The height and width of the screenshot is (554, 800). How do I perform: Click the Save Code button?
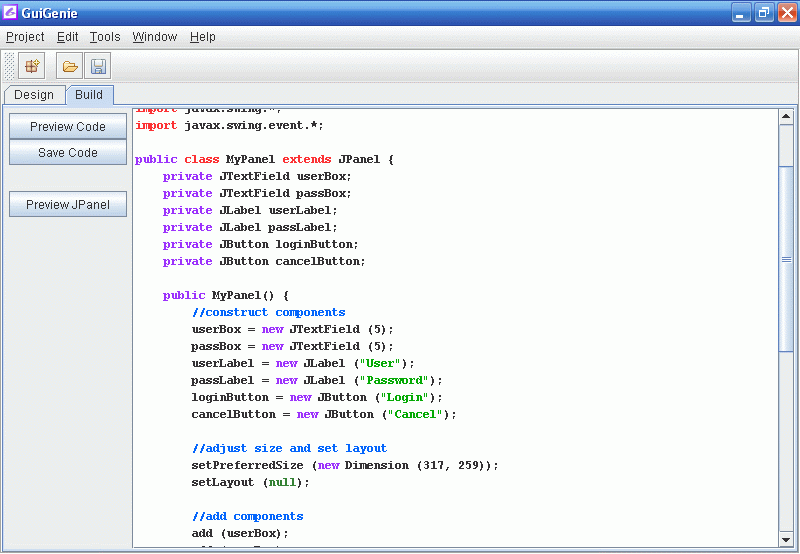tap(68, 153)
